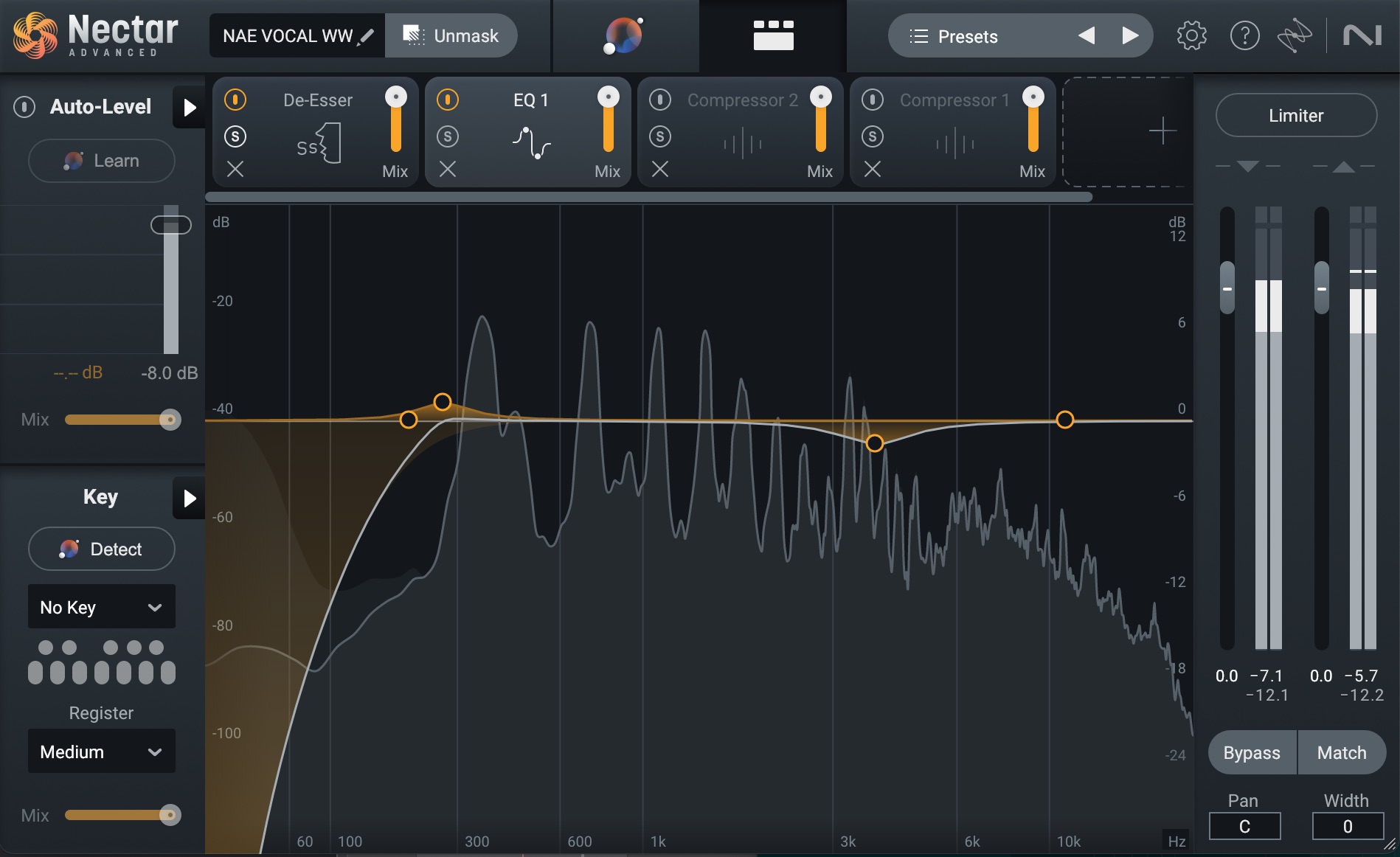This screenshot has width=1400, height=857.
Task: Click the Auto-Level Mix slider handle
Action: [x=170, y=420]
